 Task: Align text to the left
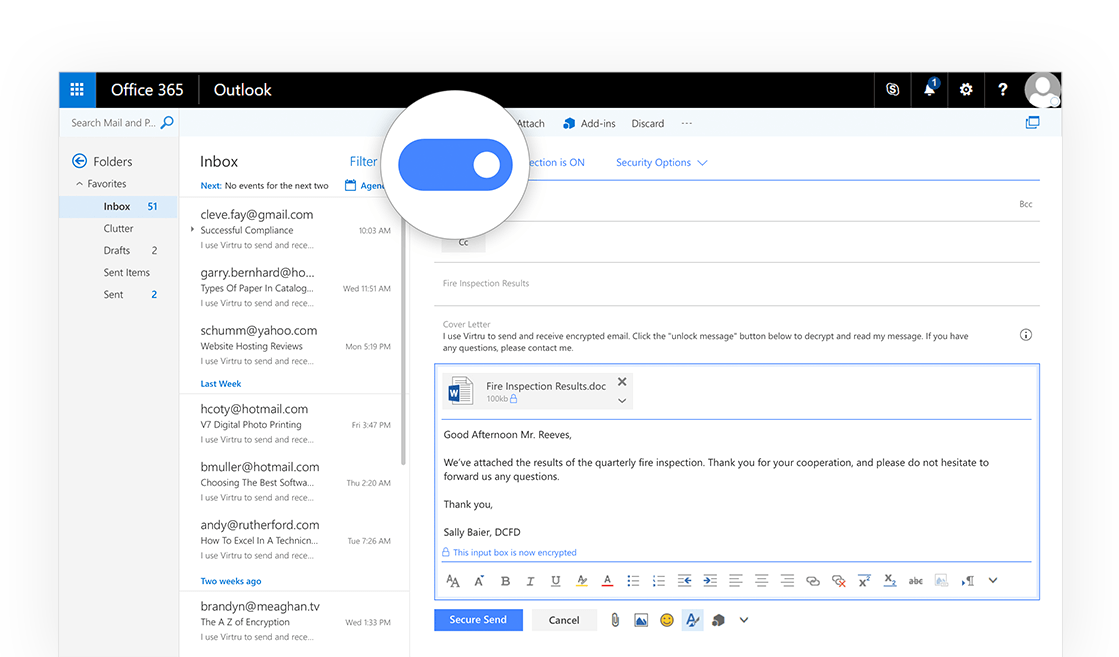[736, 581]
